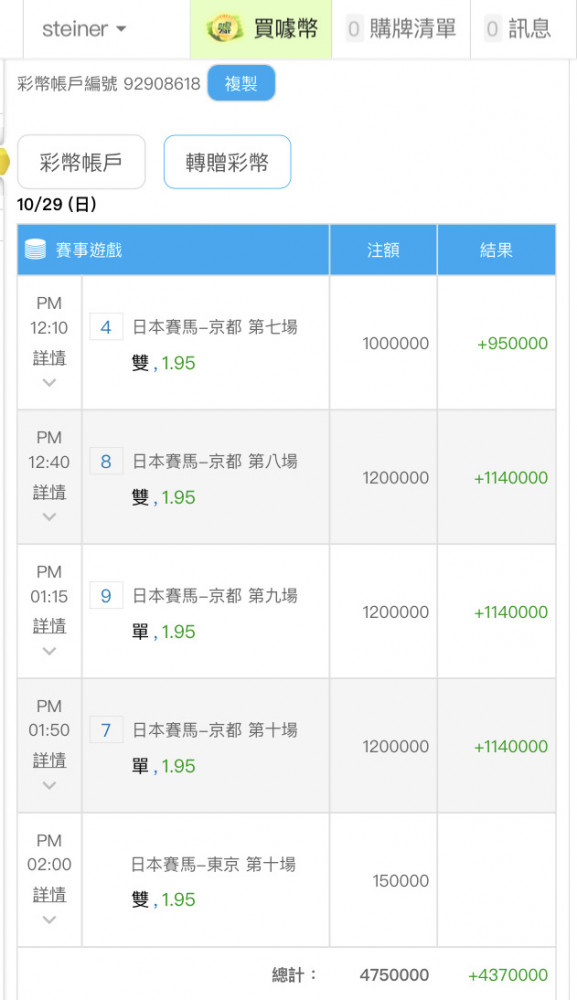Screen dimensions: 577x1000
Task: Open the 訊息 messages tab
Action: [518, 29]
